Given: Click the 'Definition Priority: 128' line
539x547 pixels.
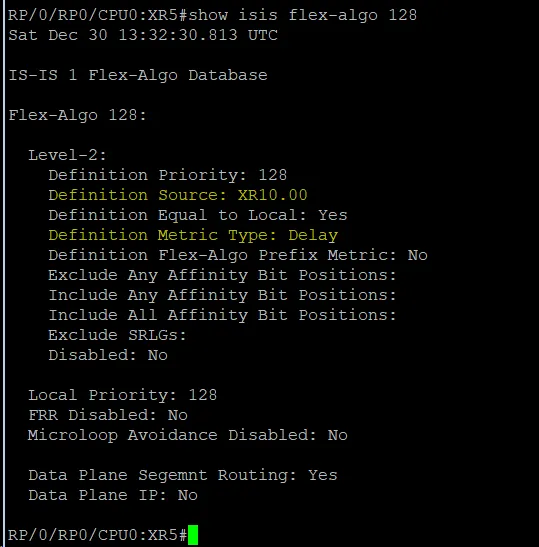Looking at the screenshot, I should point(168,175).
